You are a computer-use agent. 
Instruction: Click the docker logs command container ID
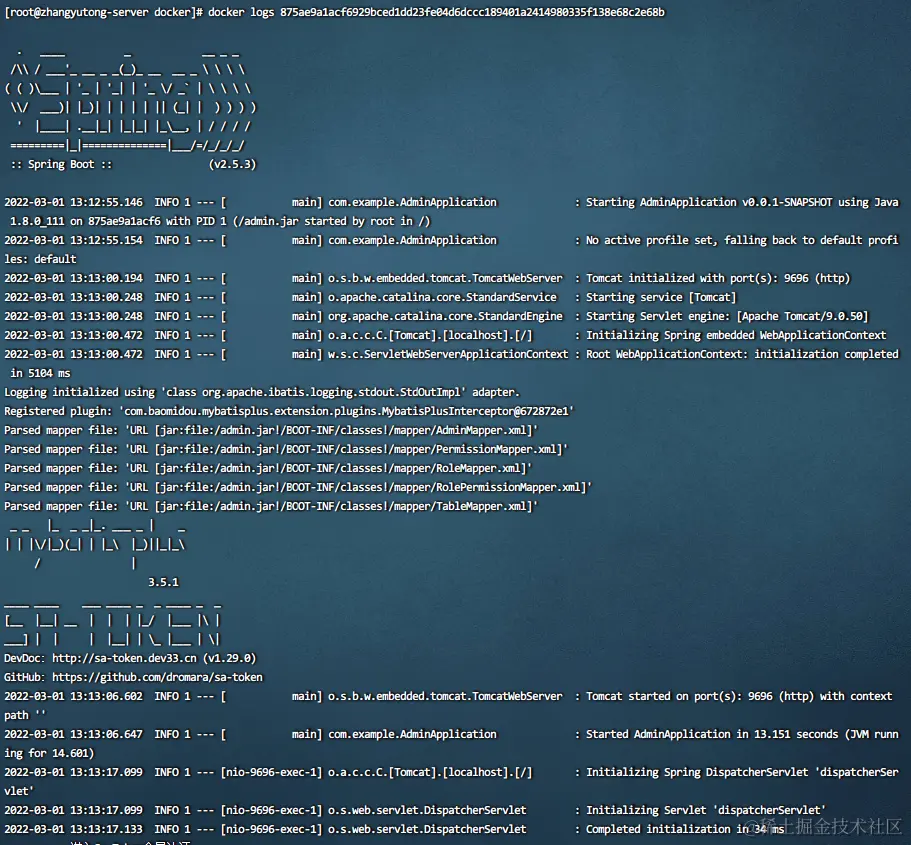pos(472,12)
